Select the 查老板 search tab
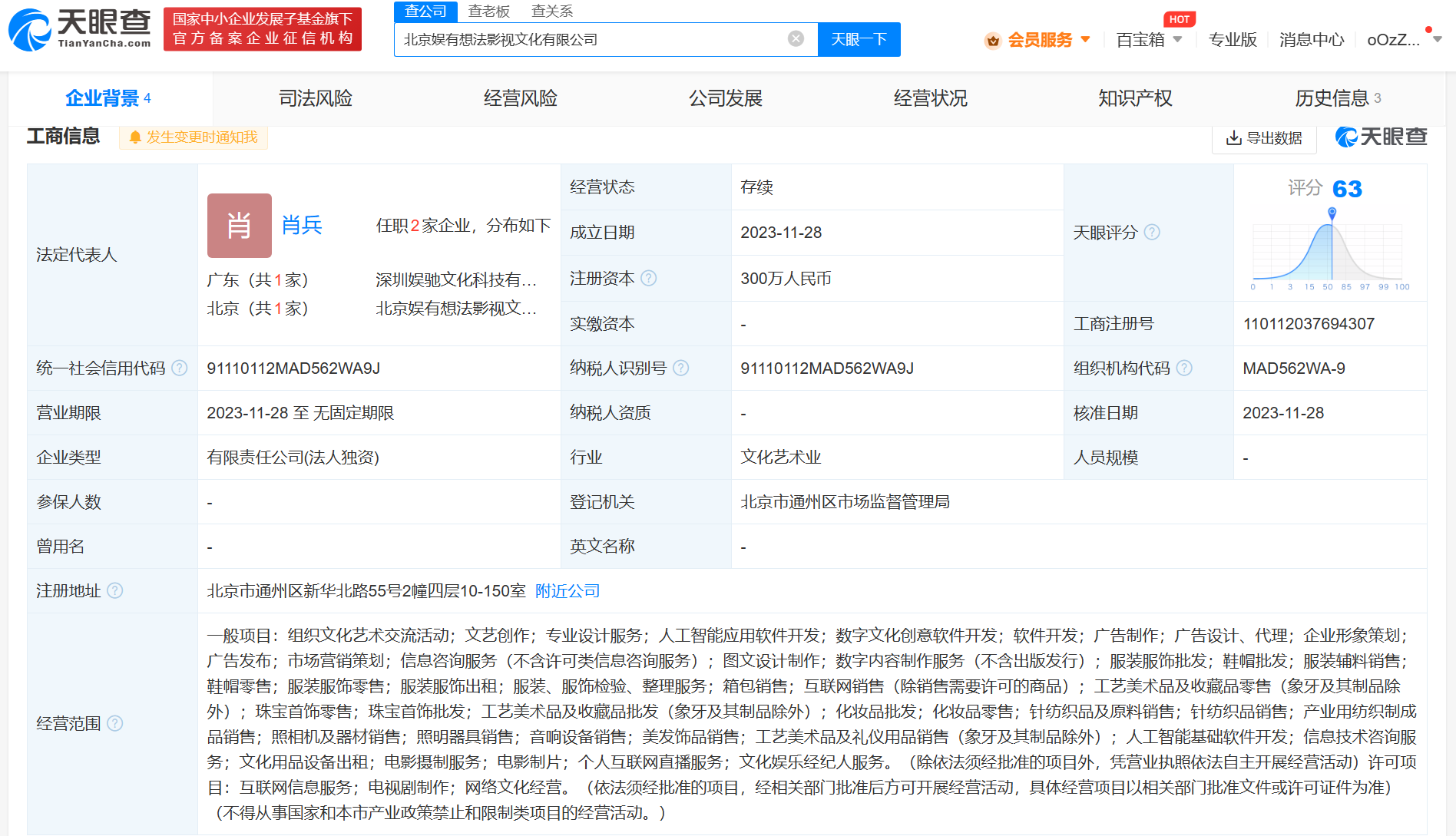This screenshot has width=1456, height=836. click(489, 12)
